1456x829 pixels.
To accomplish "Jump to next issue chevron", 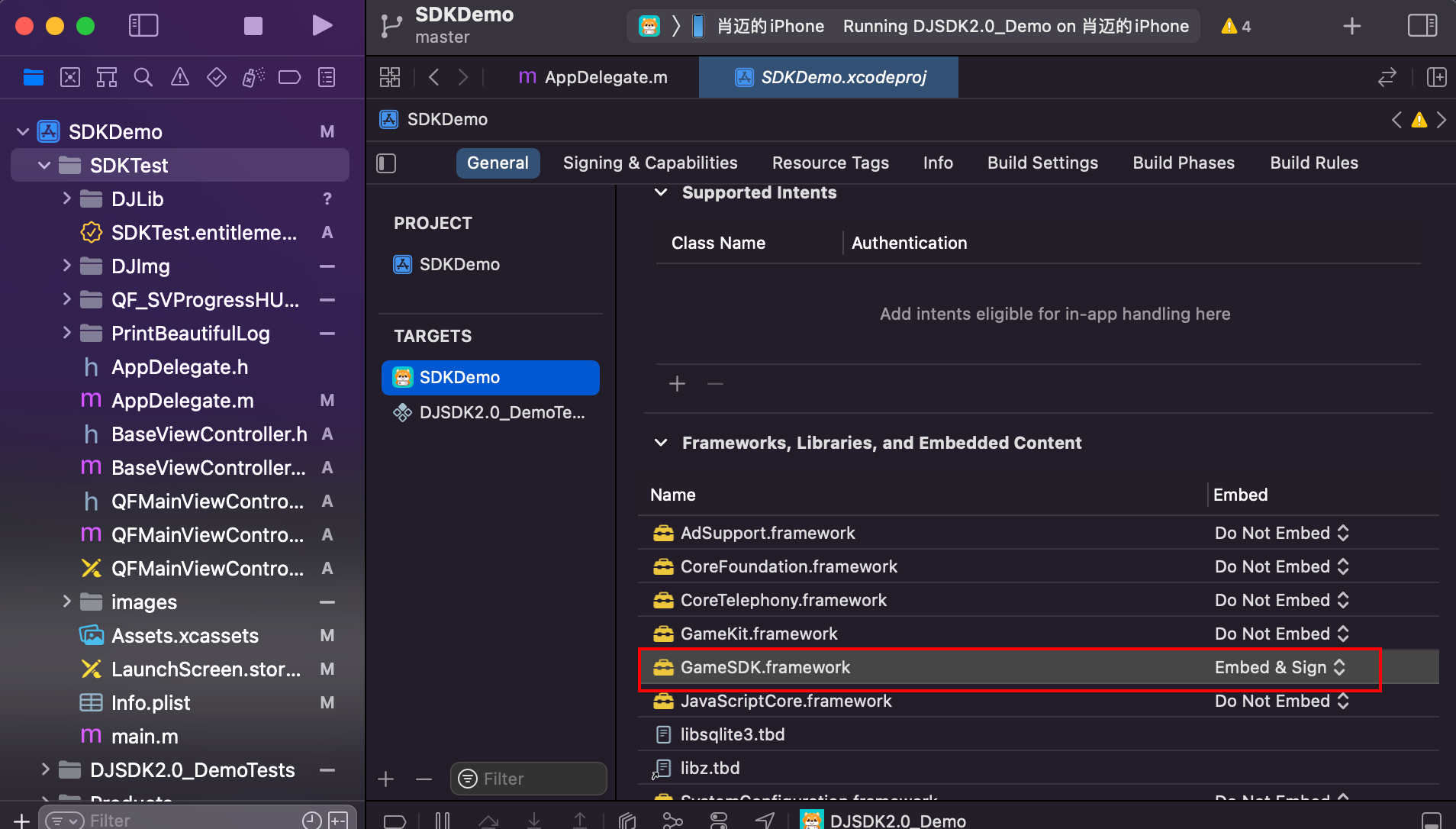I will [x=1442, y=120].
